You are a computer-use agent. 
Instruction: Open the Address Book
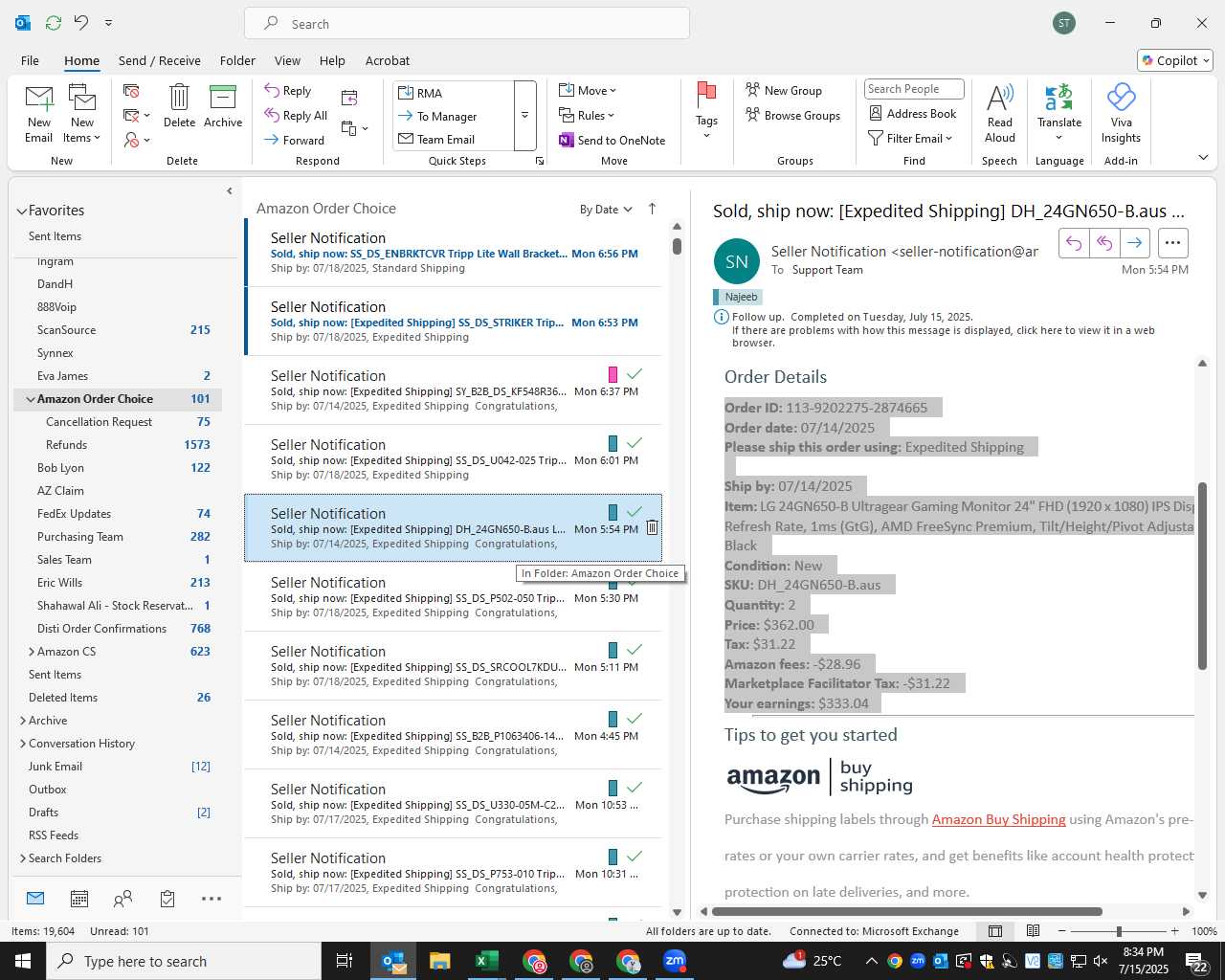tap(912, 113)
